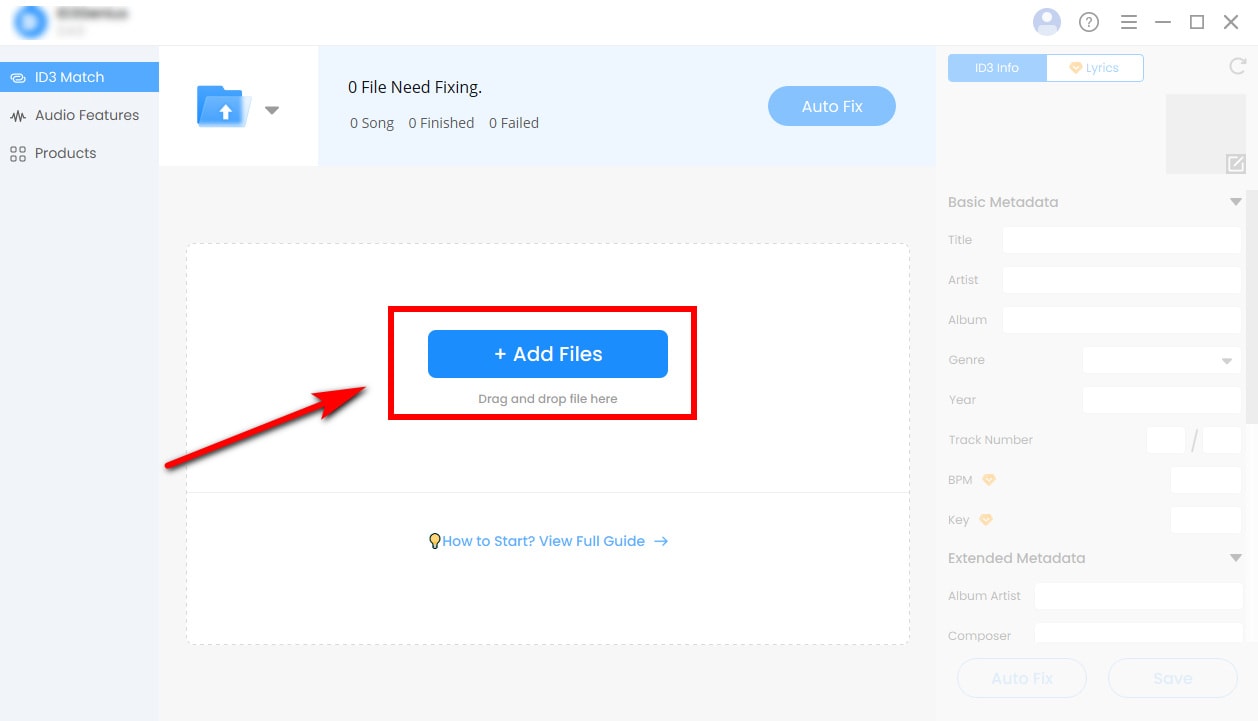This screenshot has height=721, width=1258.
Task: Expand the import folder dropdown arrow
Action: click(x=272, y=110)
